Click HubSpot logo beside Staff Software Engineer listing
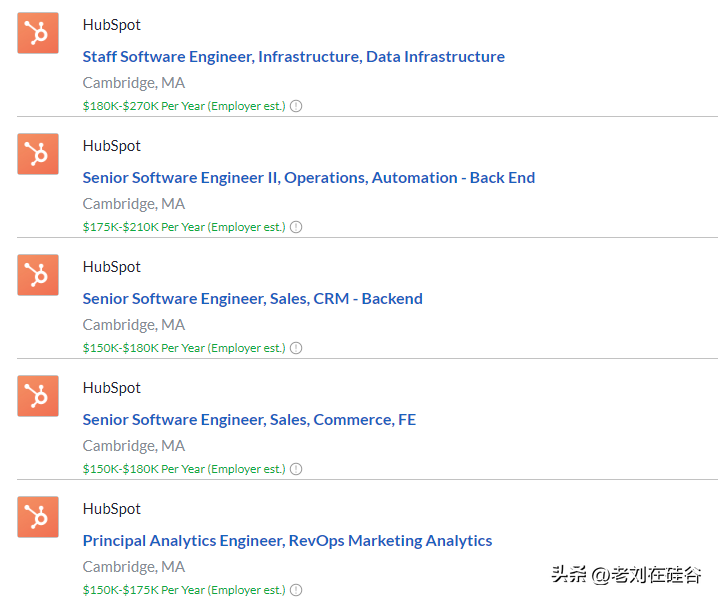 point(38,33)
